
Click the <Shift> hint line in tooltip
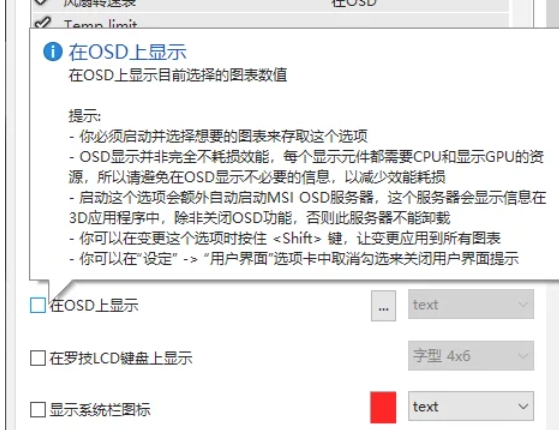[285, 238]
